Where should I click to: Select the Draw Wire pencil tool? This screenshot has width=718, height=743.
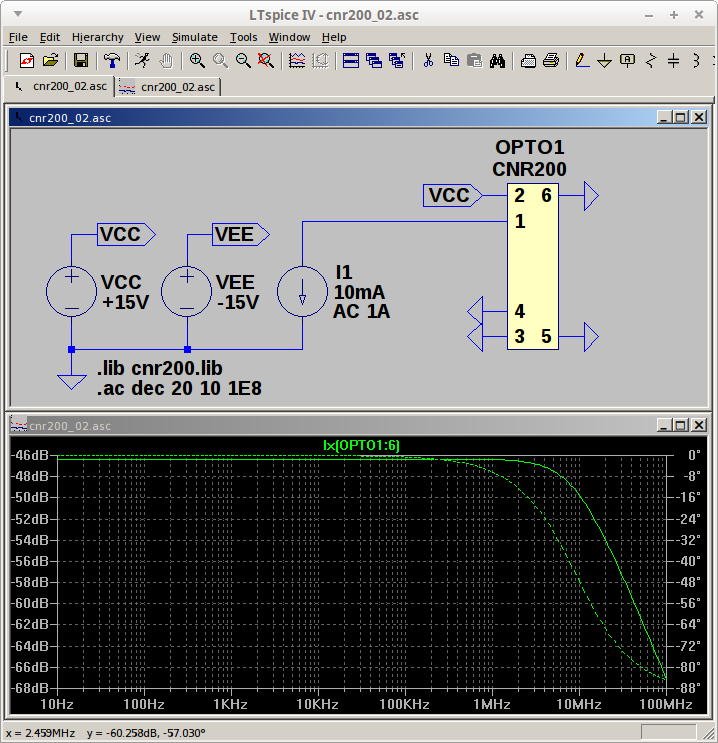point(582,61)
